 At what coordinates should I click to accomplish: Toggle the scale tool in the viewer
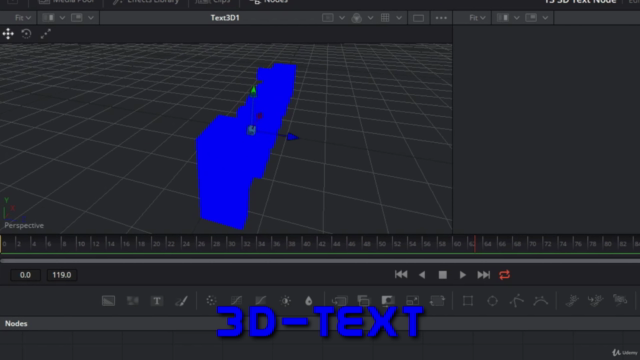click(45, 33)
